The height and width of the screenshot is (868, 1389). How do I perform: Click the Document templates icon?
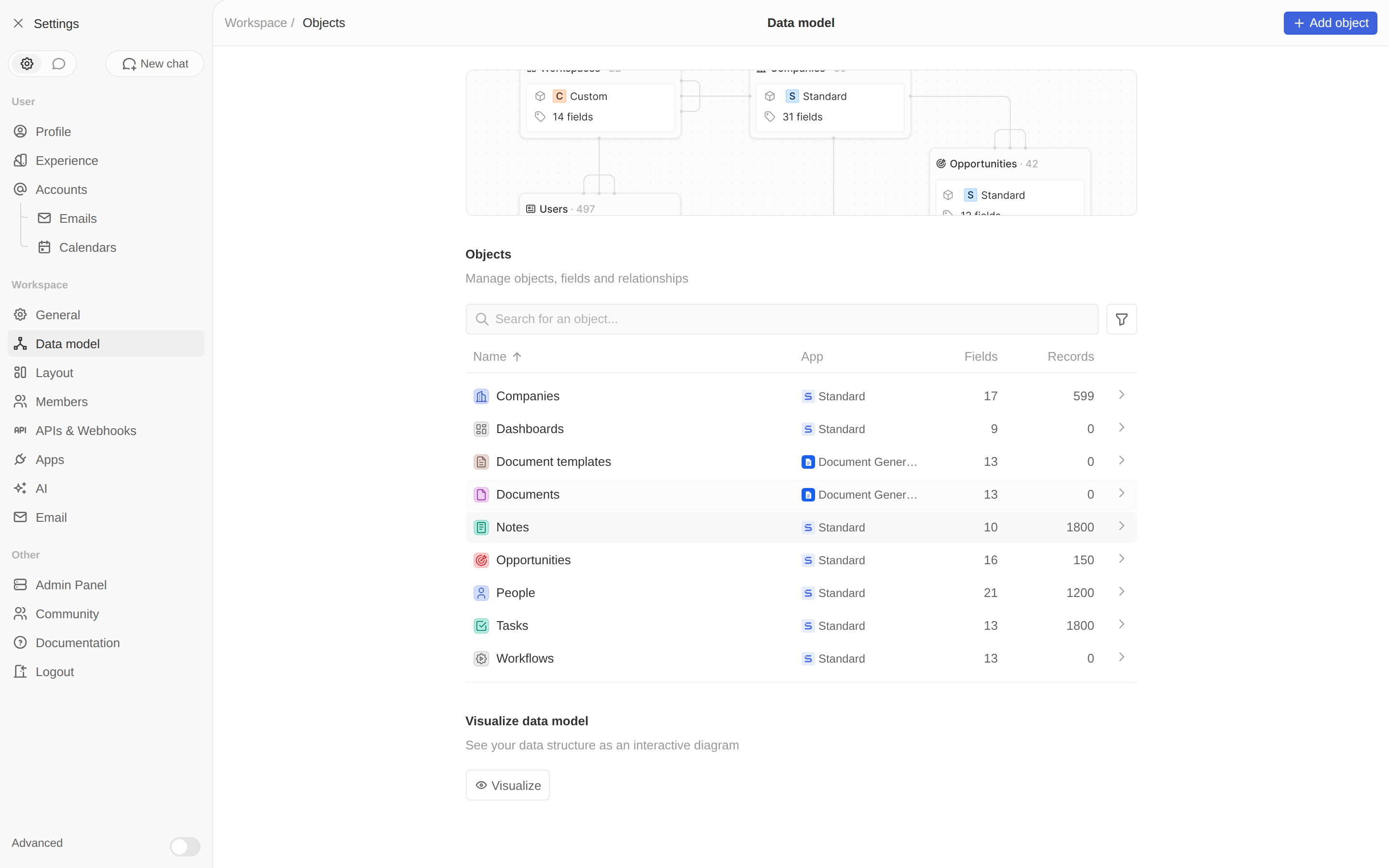pos(481,461)
